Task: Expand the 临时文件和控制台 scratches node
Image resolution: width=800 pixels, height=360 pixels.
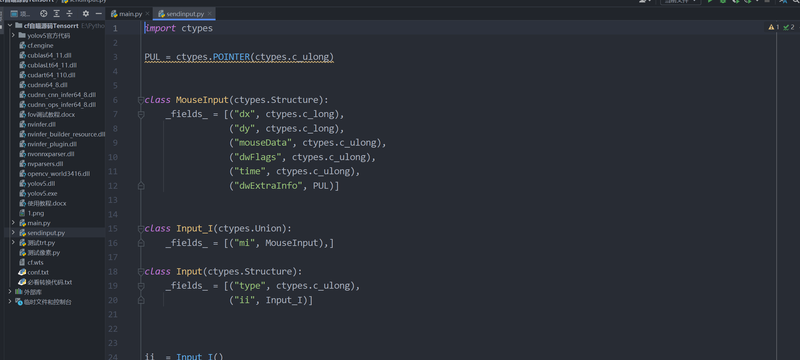Action: pos(11,302)
